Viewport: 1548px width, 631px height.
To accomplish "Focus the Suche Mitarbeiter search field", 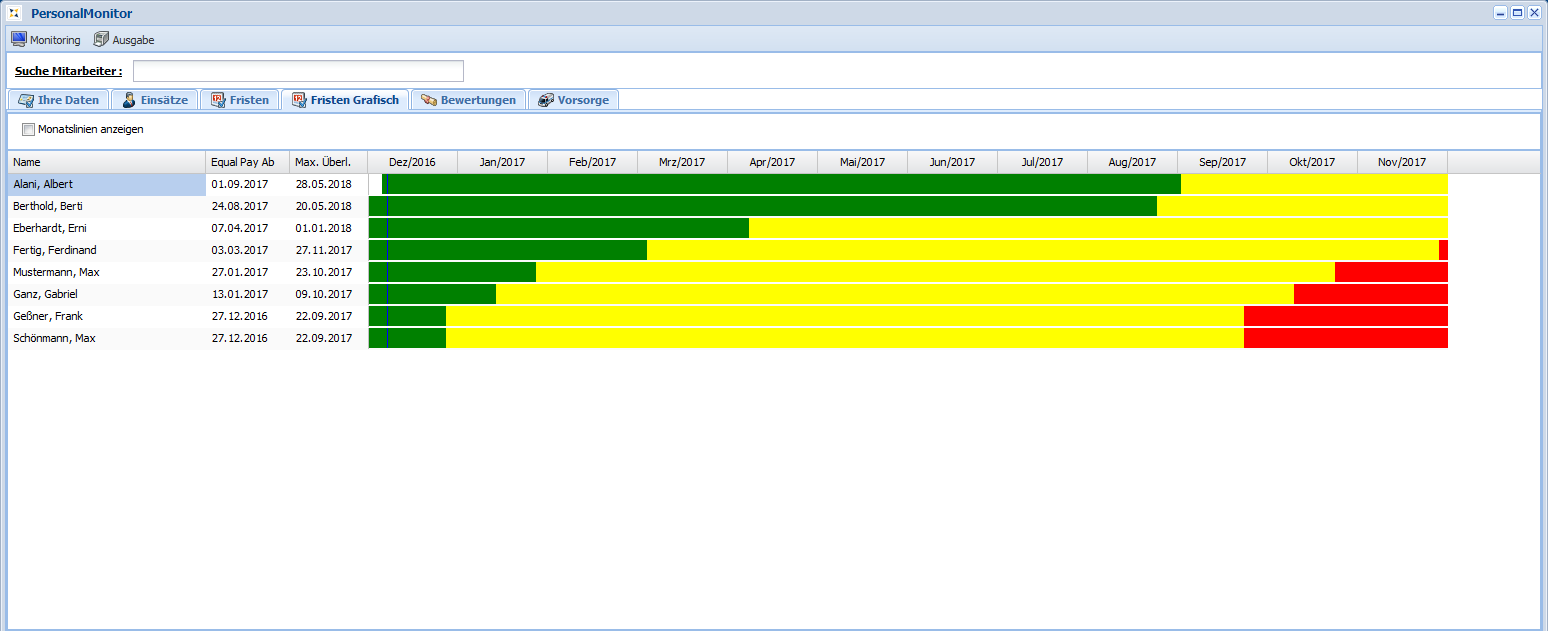I will (x=298, y=71).
